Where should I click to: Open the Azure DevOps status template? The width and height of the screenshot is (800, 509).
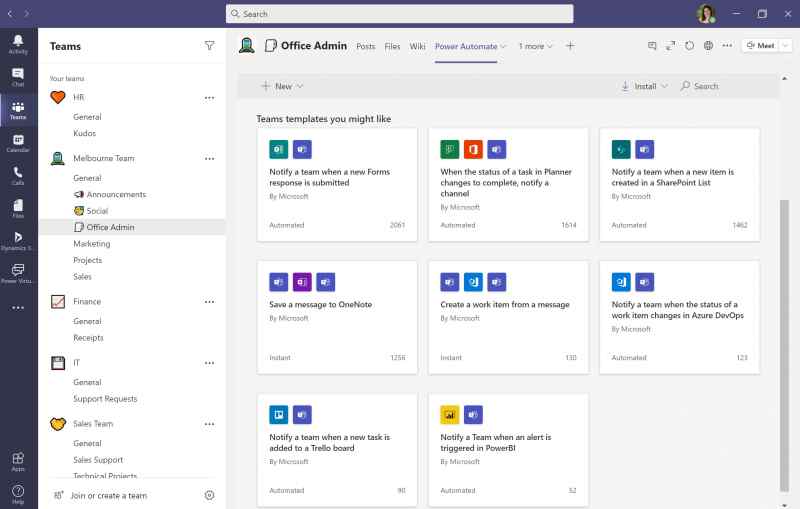click(680, 317)
